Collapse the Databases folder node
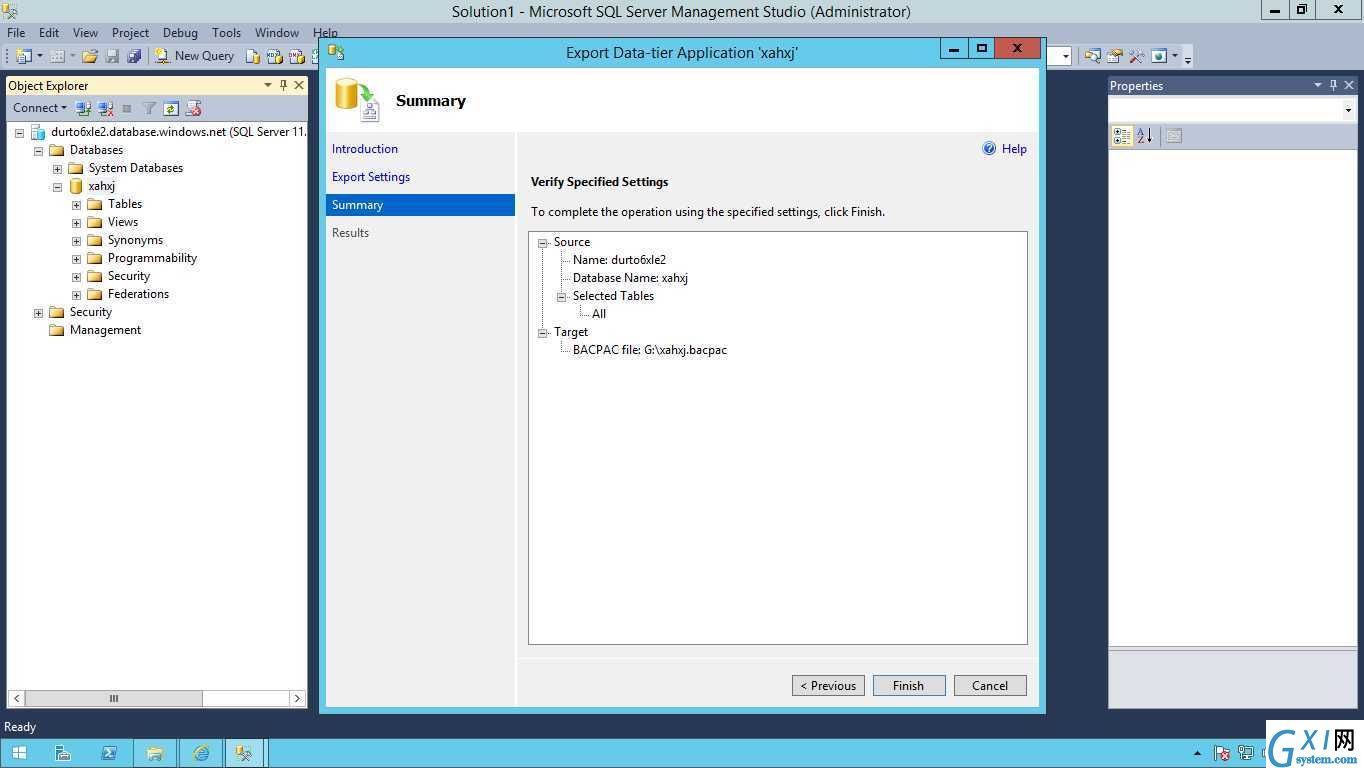Viewport: 1364px width, 768px height. click(x=38, y=150)
